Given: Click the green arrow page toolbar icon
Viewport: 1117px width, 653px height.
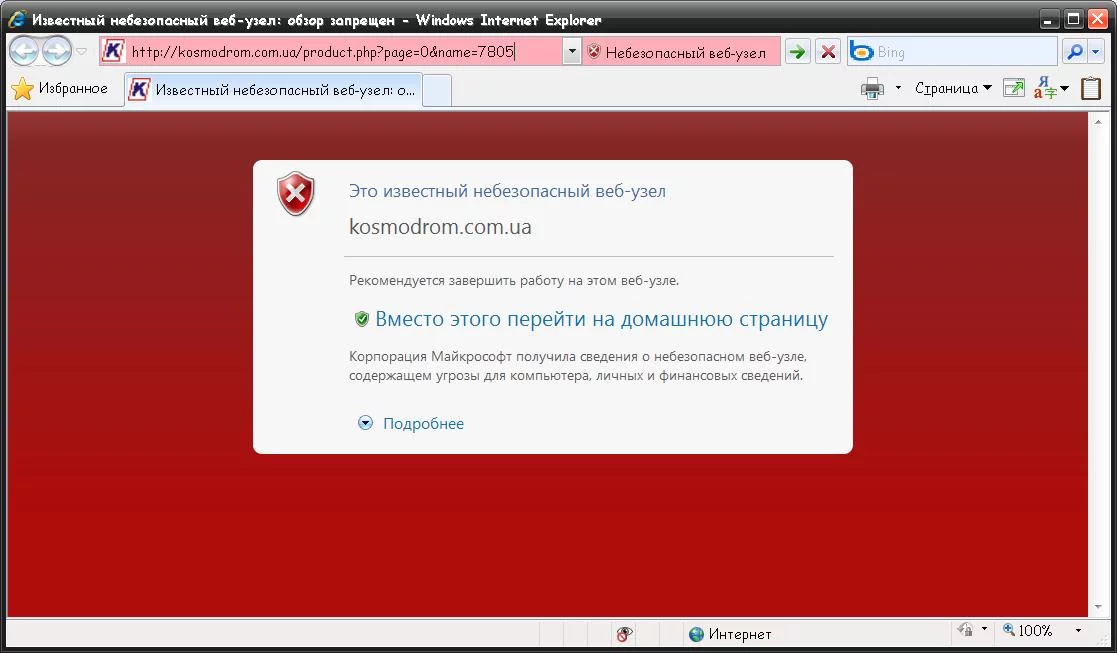Looking at the screenshot, I should (1014, 88).
